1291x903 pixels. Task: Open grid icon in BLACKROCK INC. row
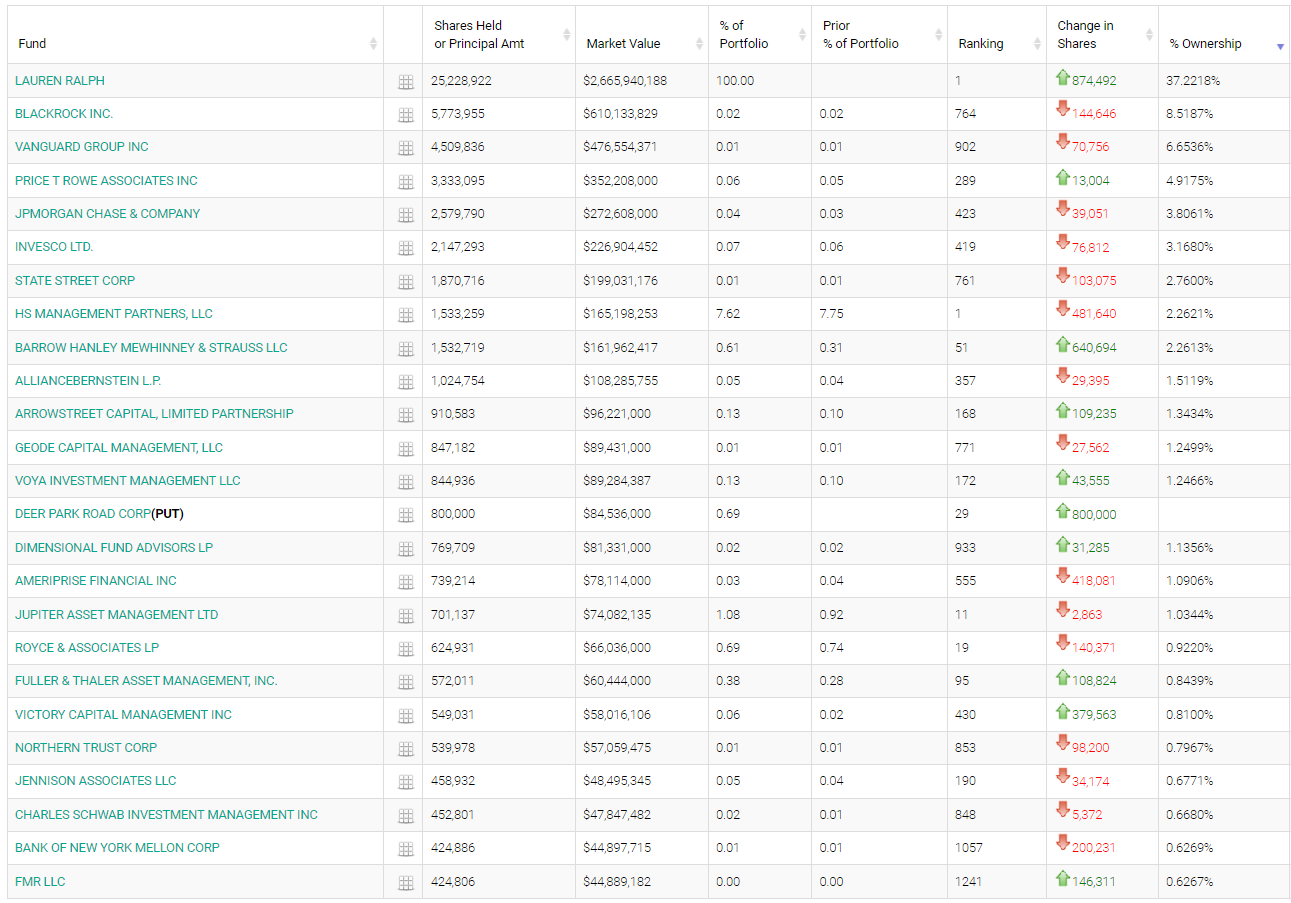(405, 115)
